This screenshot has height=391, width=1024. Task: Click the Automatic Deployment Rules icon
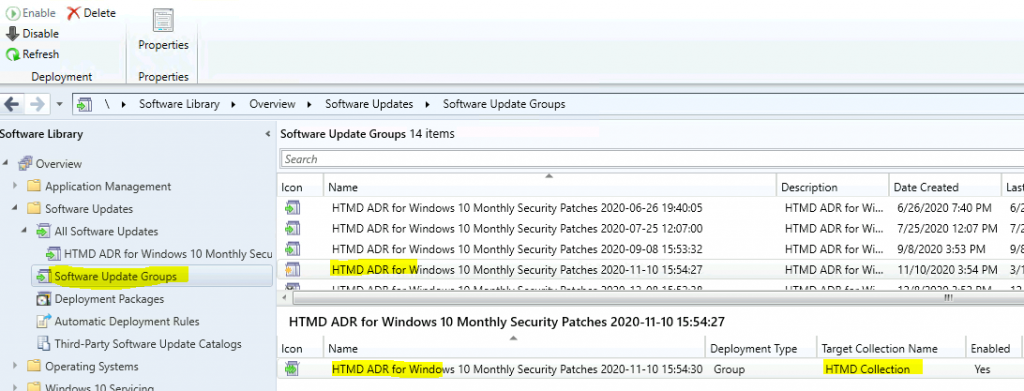(43, 321)
